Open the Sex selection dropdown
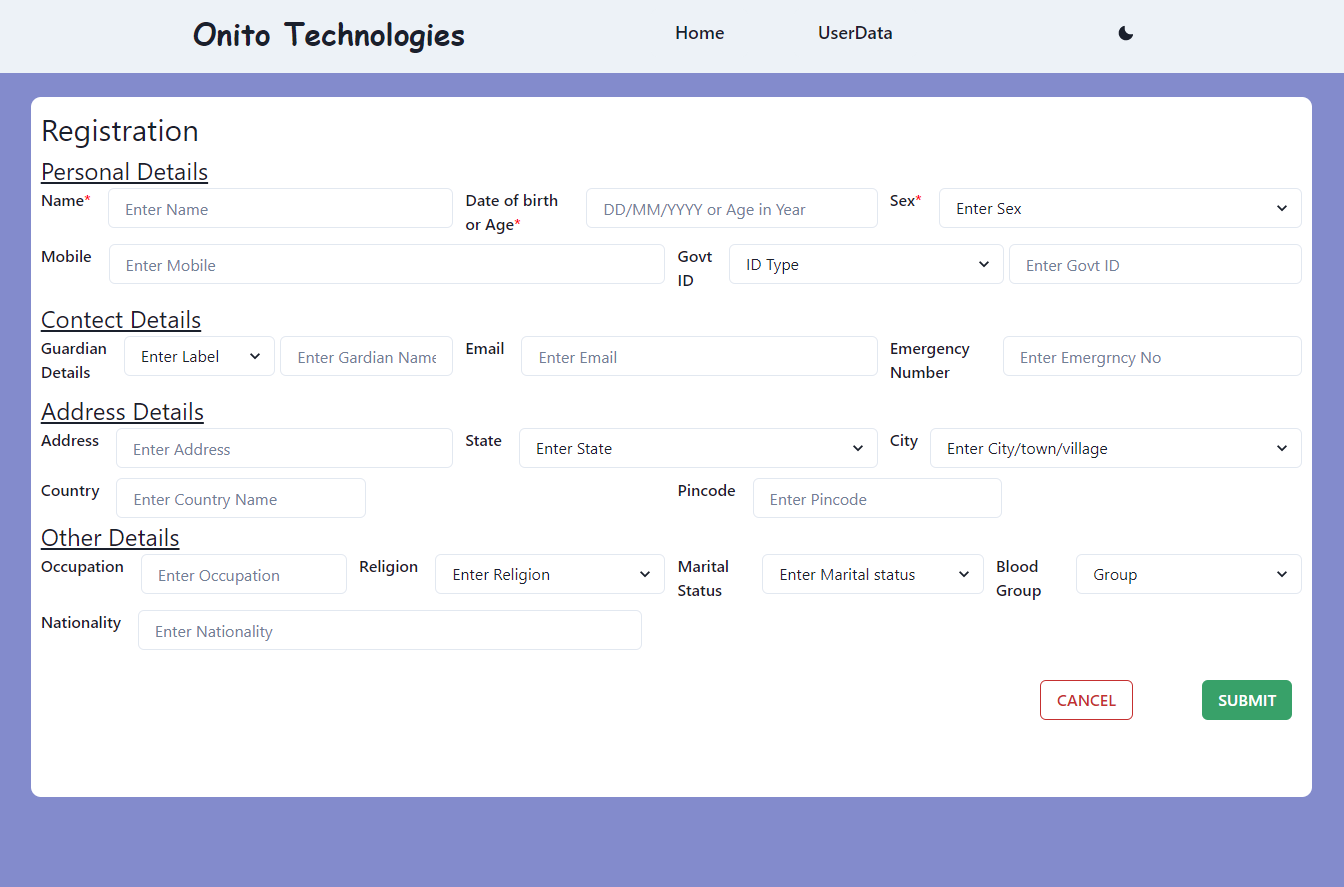This screenshot has height=887, width=1344. 1119,208
